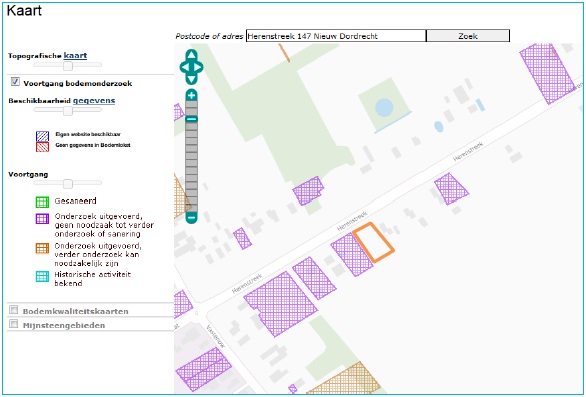This screenshot has width=586, height=397.
Task: Click the red Geen gegevens in Bodemloket icon
Action: coord(43,147)
